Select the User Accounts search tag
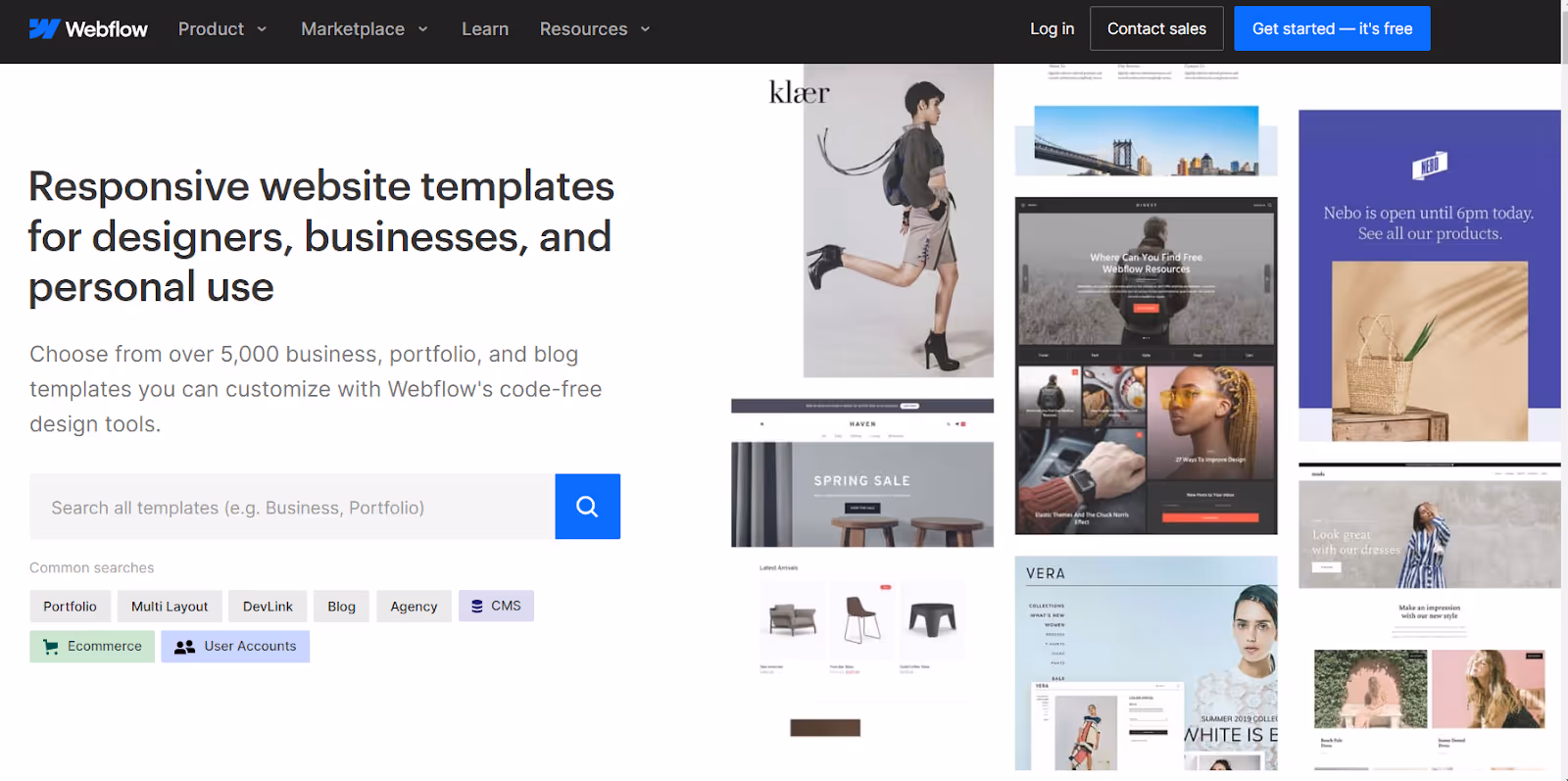The image size is (1568, 781). (235, 647)
